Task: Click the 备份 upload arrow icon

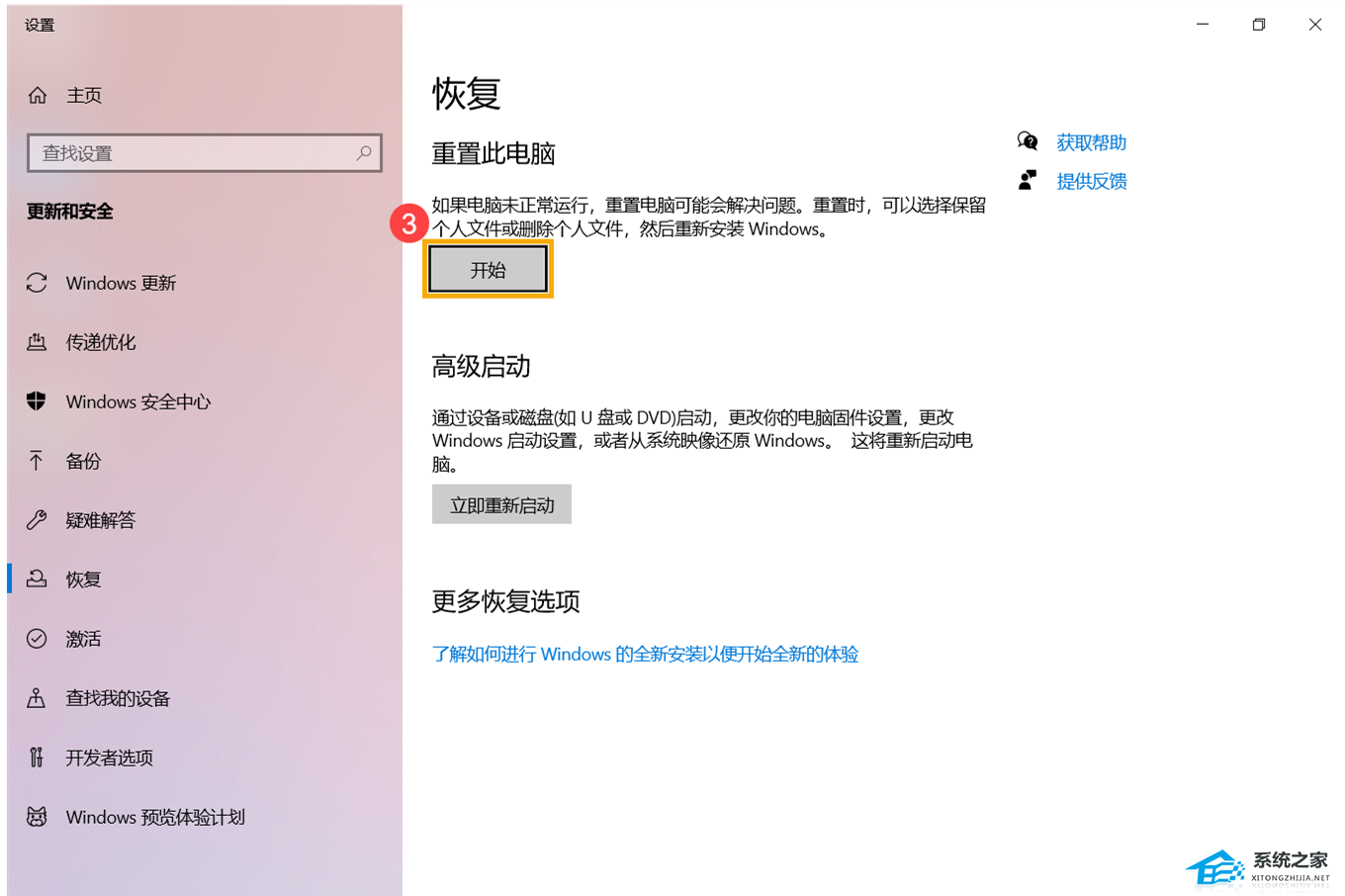Action: coord(37,461)
